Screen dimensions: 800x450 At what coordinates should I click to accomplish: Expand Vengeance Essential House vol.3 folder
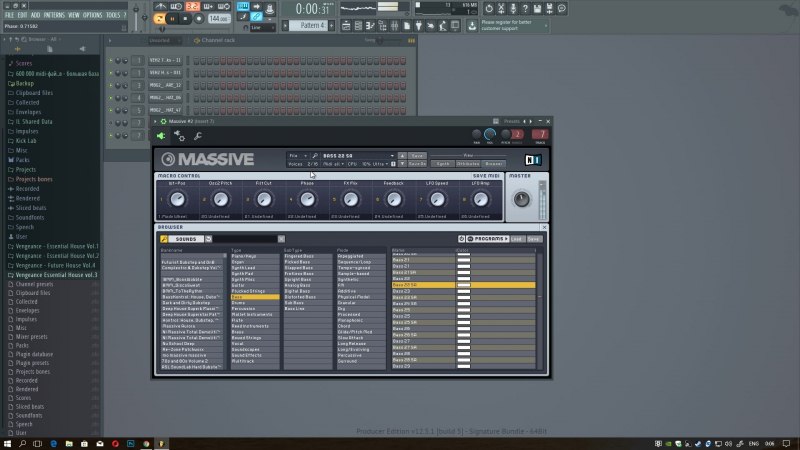point(56,275)
